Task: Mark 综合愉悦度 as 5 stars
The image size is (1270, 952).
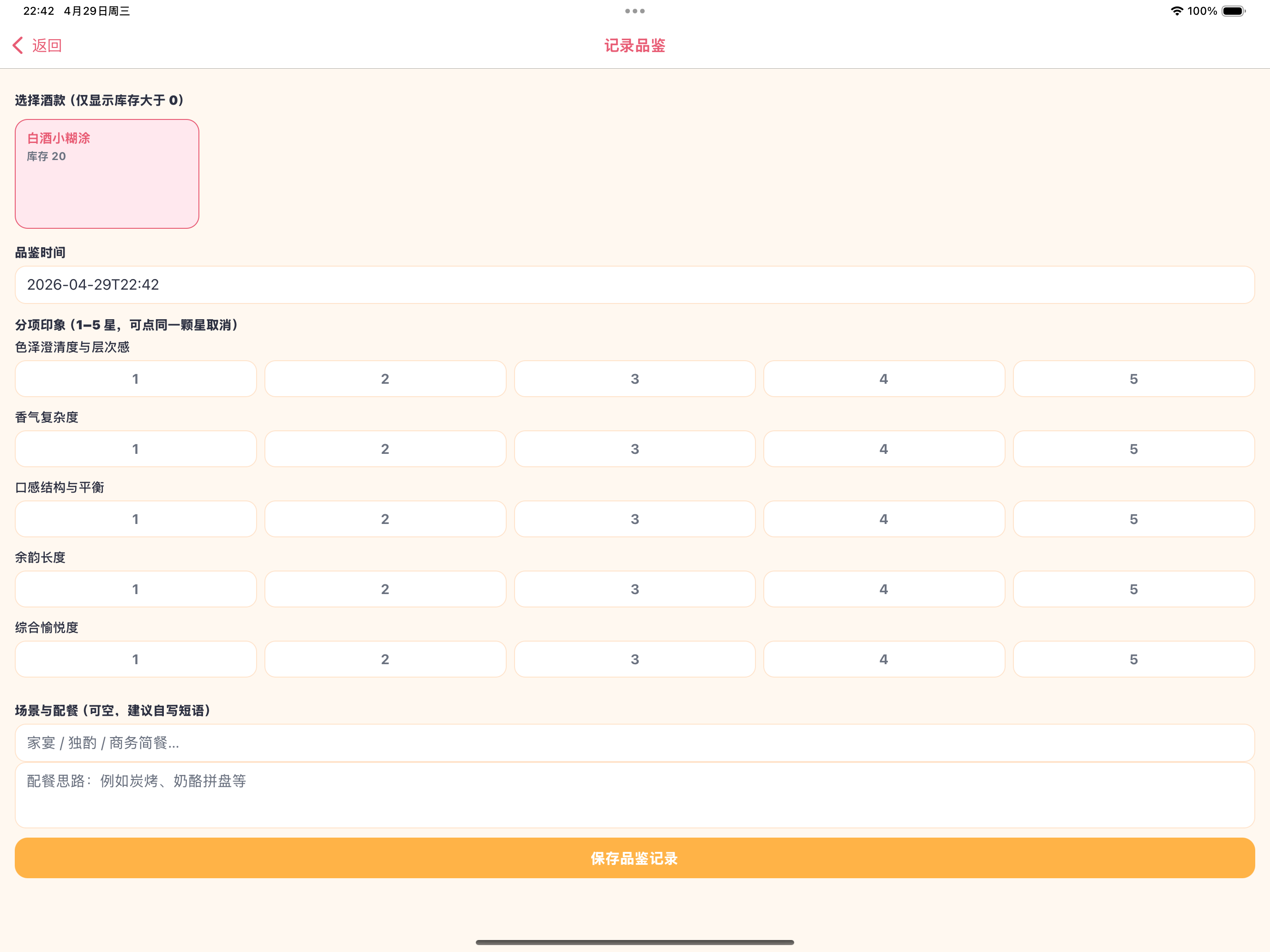Action: pyautogui.click(x=1133, y=659)
